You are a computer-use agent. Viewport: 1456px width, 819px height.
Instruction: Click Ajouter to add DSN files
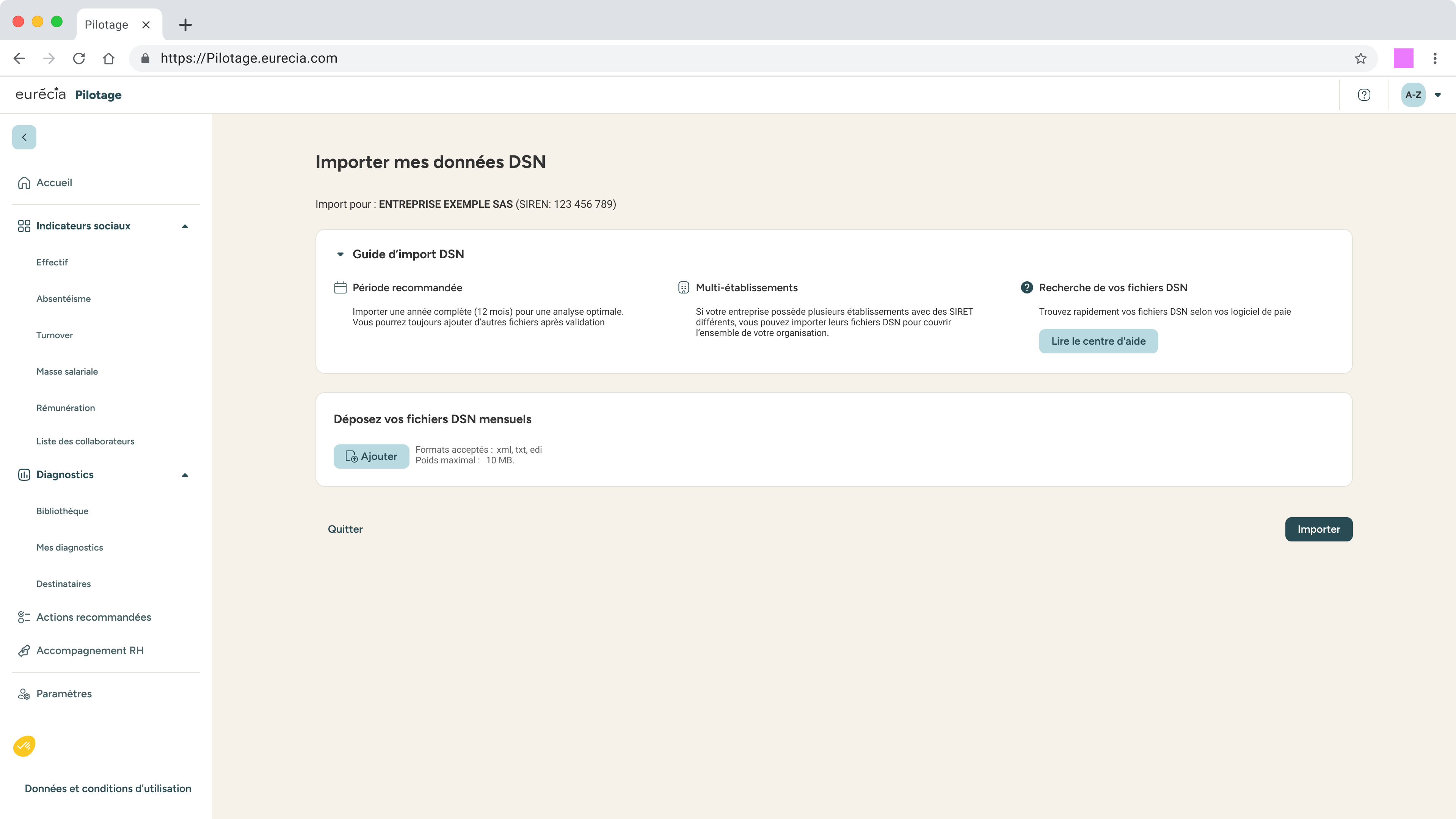click(371, 456)
